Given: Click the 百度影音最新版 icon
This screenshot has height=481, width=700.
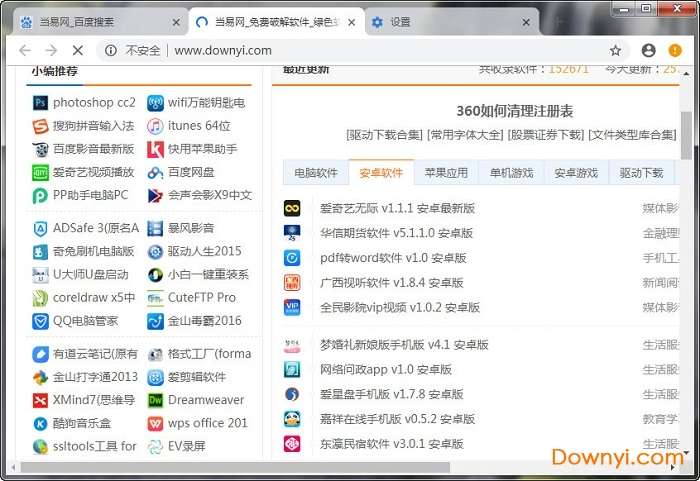Looking at the screenshot, I should [x=40, y=150].
